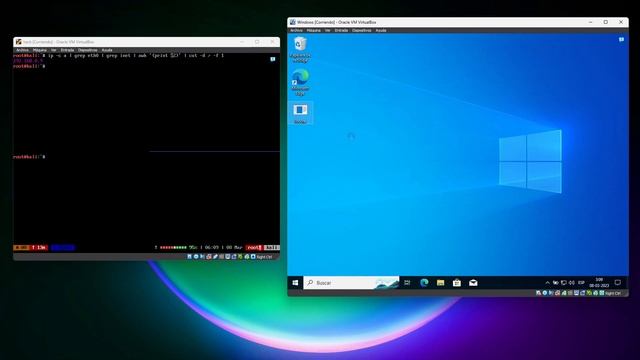Open network status in Windows tray
The height and width of the screenshot is (360, 640).
(x=564, y=282)
